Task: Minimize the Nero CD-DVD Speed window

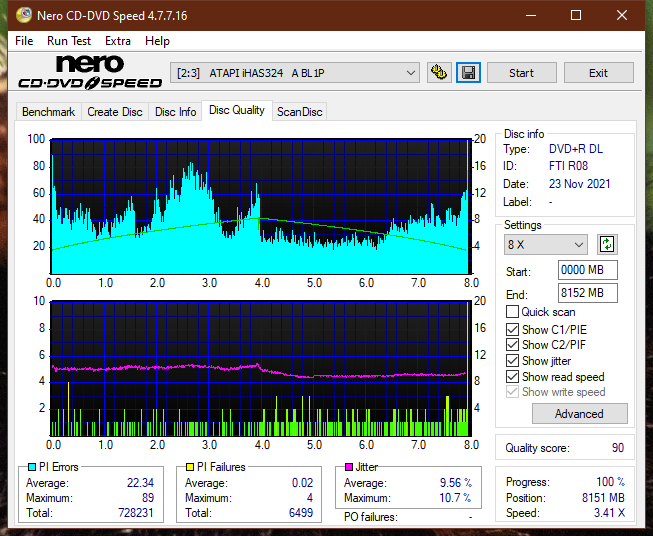Action: coord(531,15)
